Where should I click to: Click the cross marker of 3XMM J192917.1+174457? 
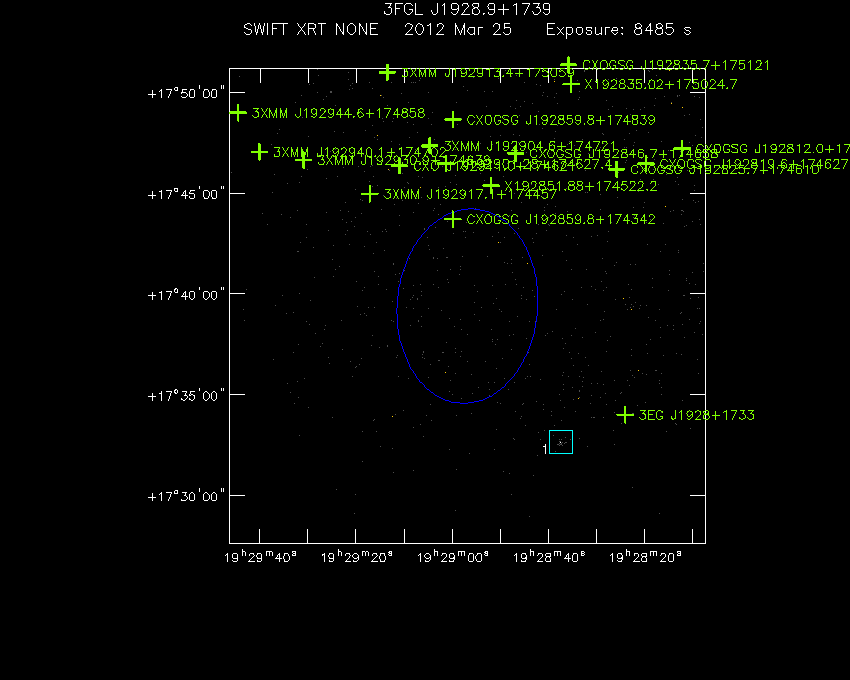(370, 194)
